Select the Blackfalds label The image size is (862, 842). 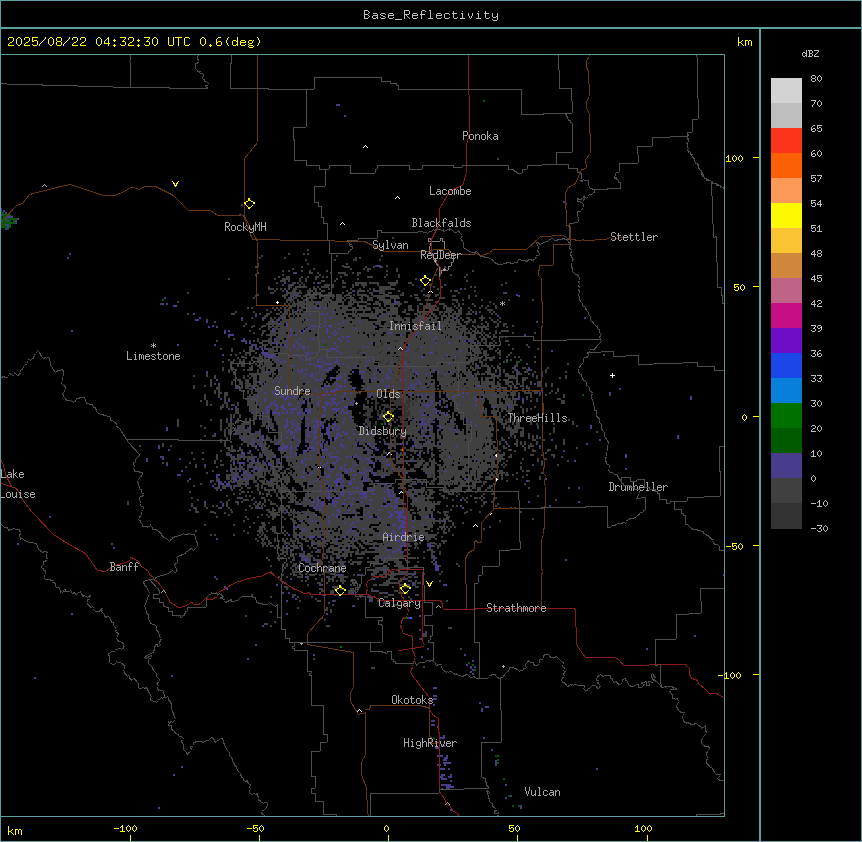point(441,223)
